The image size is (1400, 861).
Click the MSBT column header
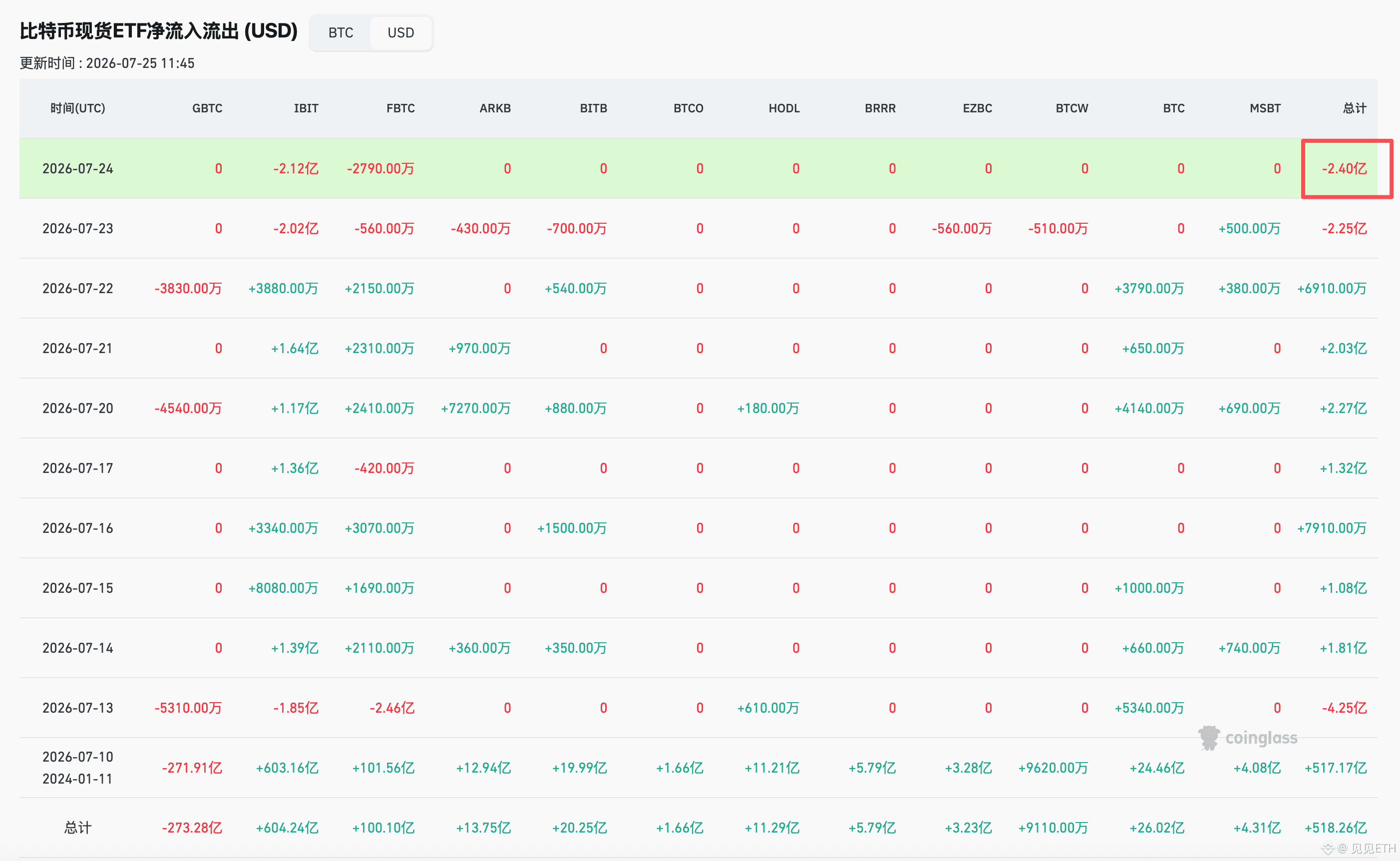click(x=1265, y=108)
